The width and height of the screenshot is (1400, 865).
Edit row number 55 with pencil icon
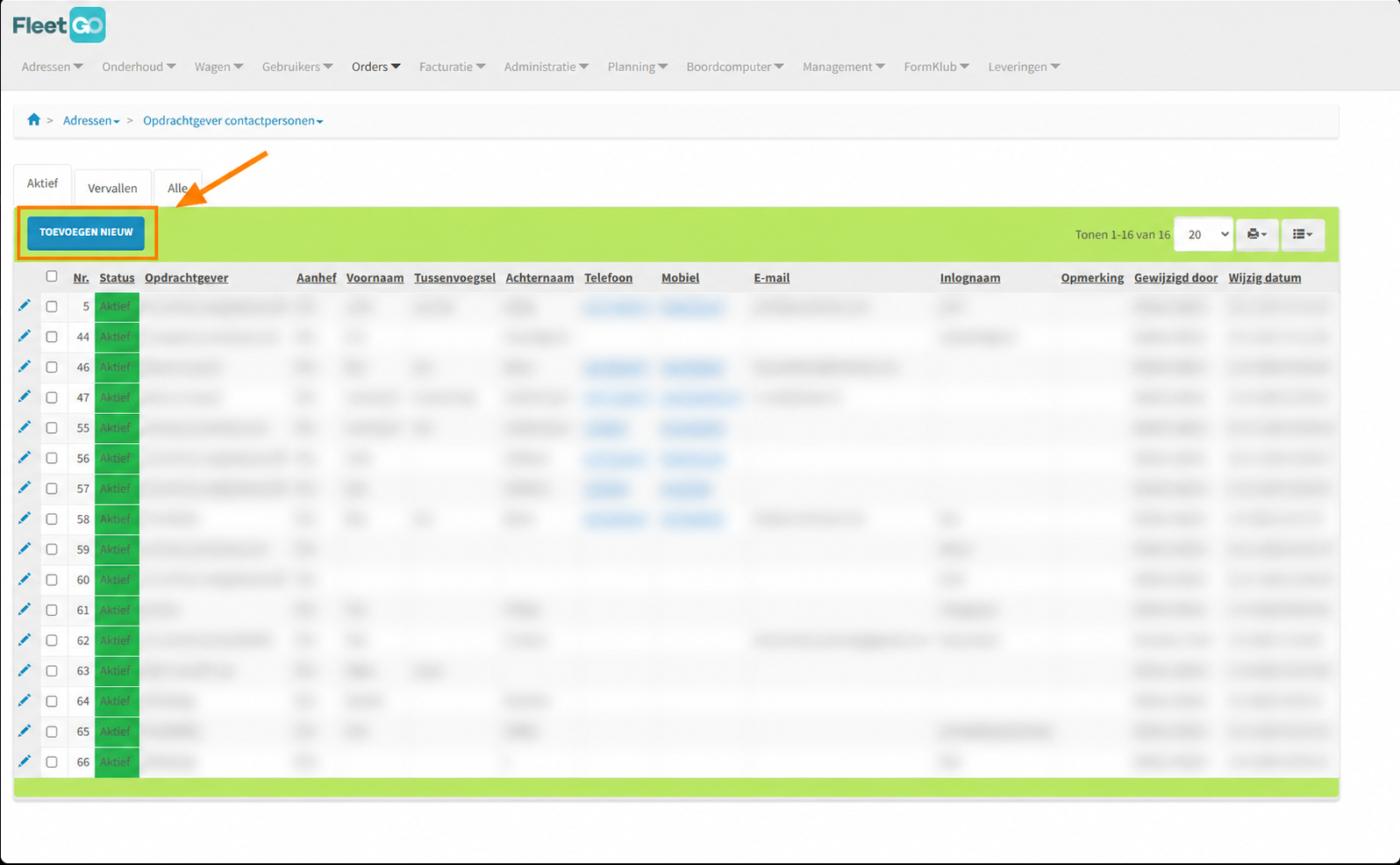25,427
